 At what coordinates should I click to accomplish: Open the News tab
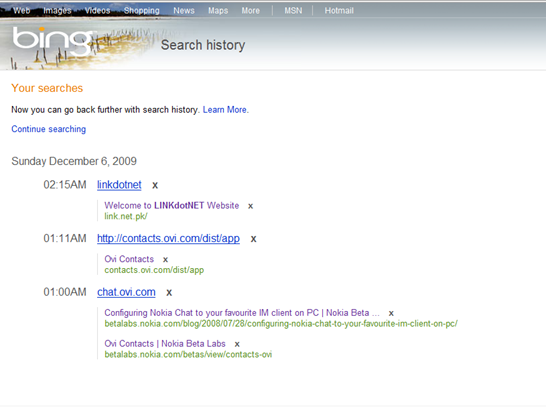point(184,10)
